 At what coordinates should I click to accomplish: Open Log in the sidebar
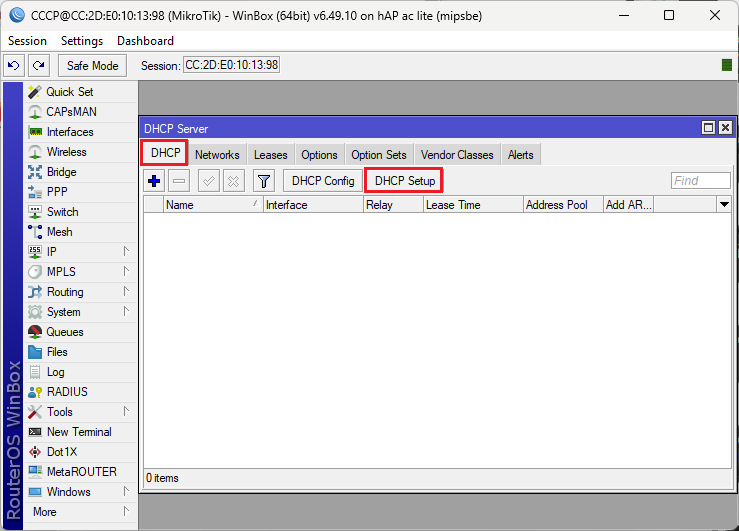(81, 372)
